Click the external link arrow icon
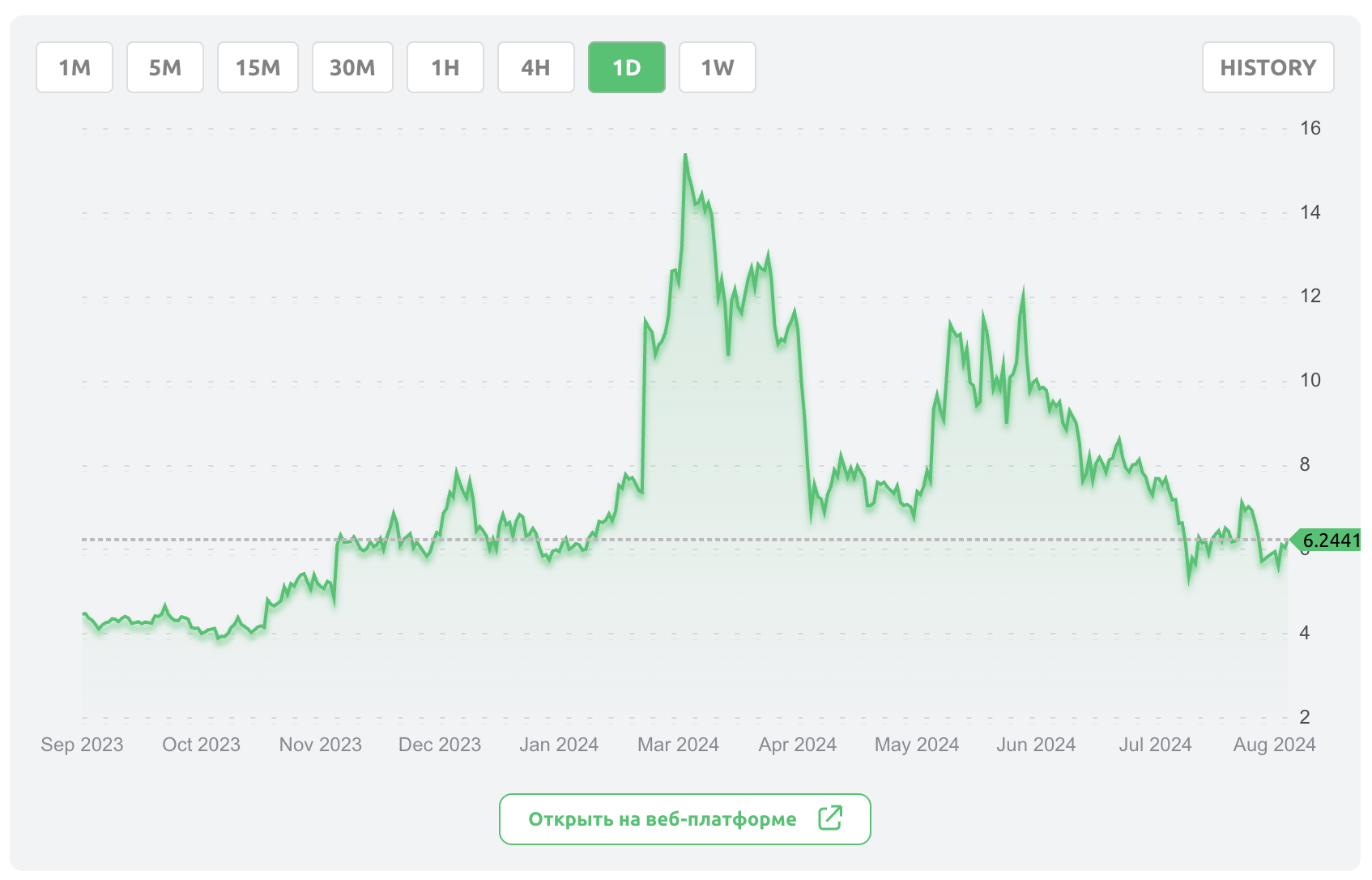The width and height of the screenshot is (1372, 880). 830,818
